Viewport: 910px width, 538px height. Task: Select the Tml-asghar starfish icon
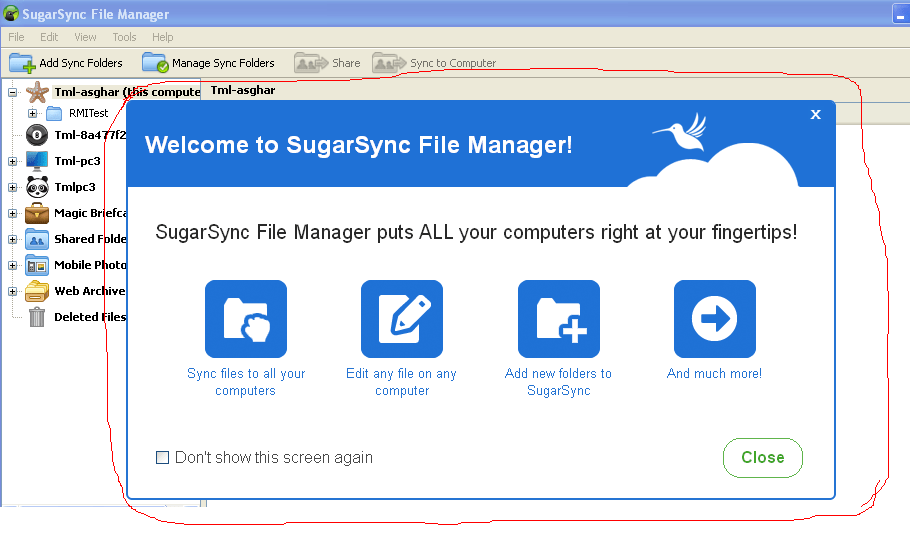(37, 92)
